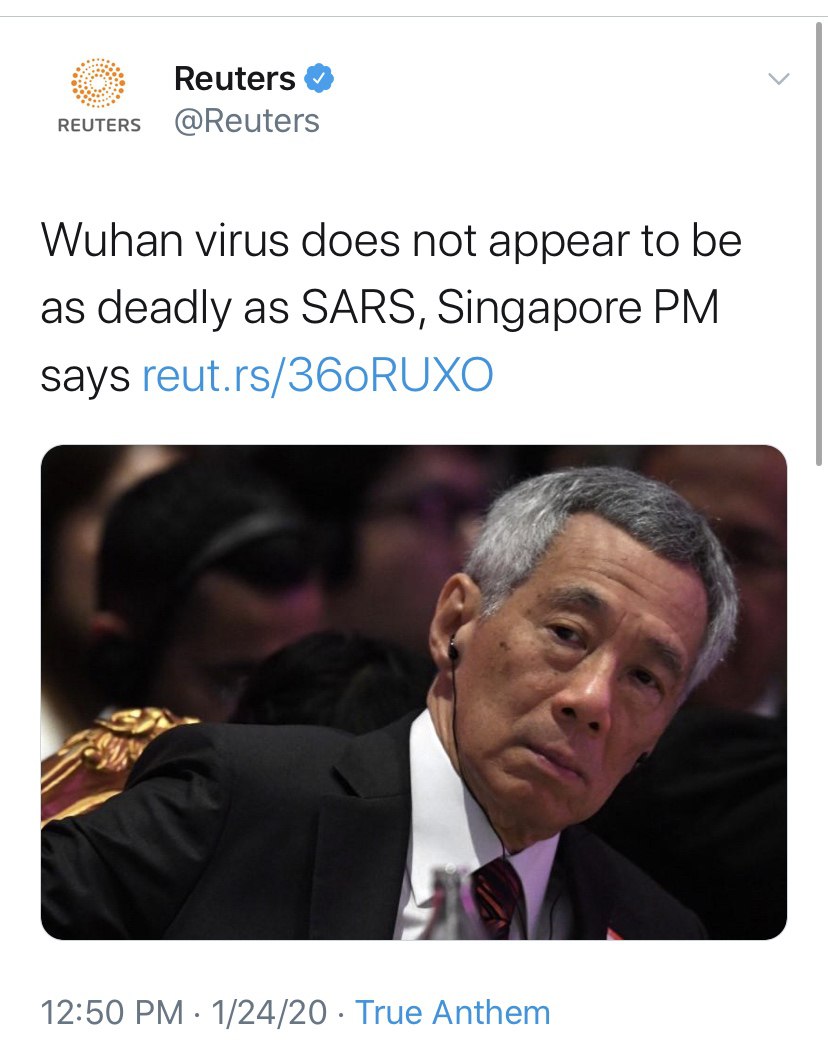Click the blue verified checkmark badge

pos(319,78)
